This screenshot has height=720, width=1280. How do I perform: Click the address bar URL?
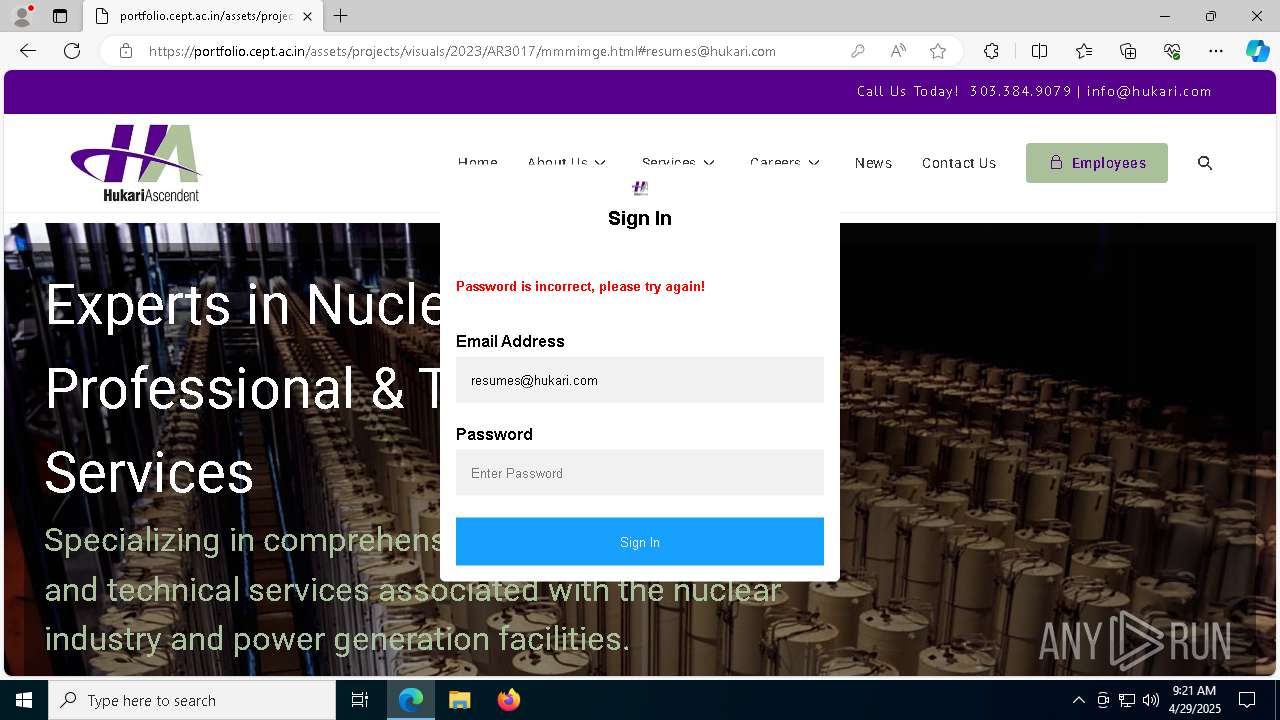coord(462,51)
